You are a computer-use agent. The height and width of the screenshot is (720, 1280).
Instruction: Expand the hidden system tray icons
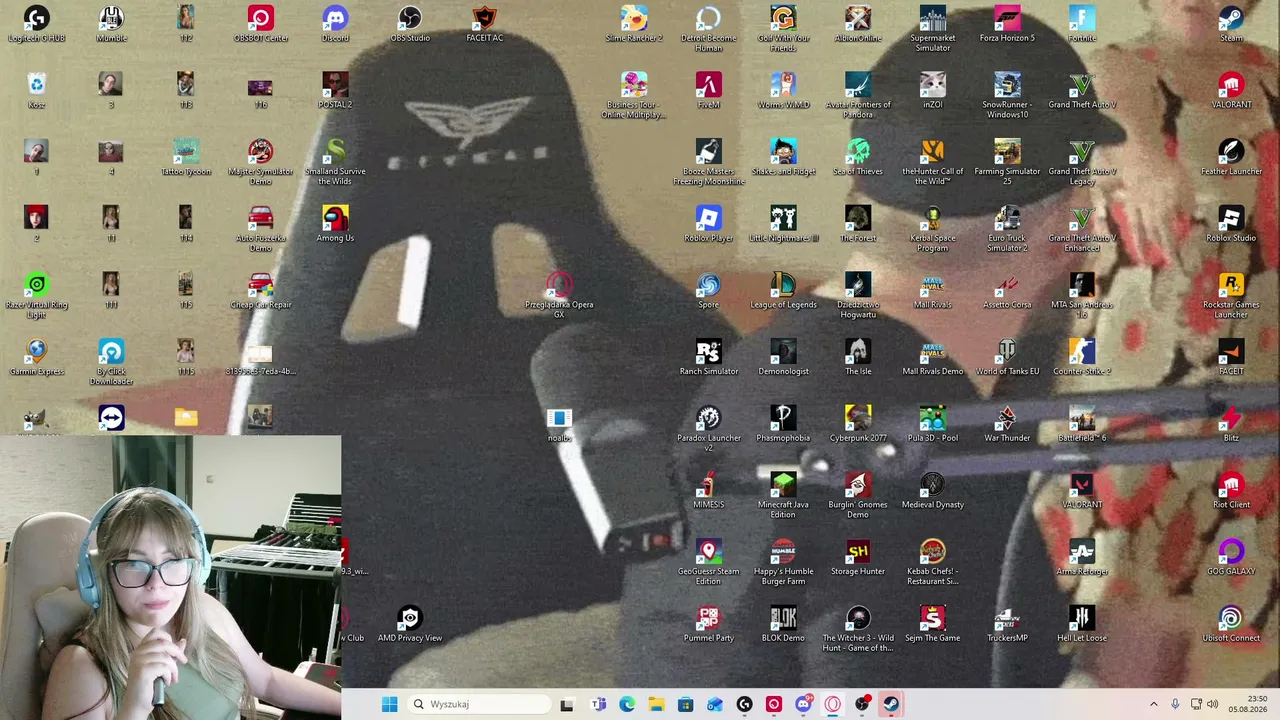(x=1153, y=704)
